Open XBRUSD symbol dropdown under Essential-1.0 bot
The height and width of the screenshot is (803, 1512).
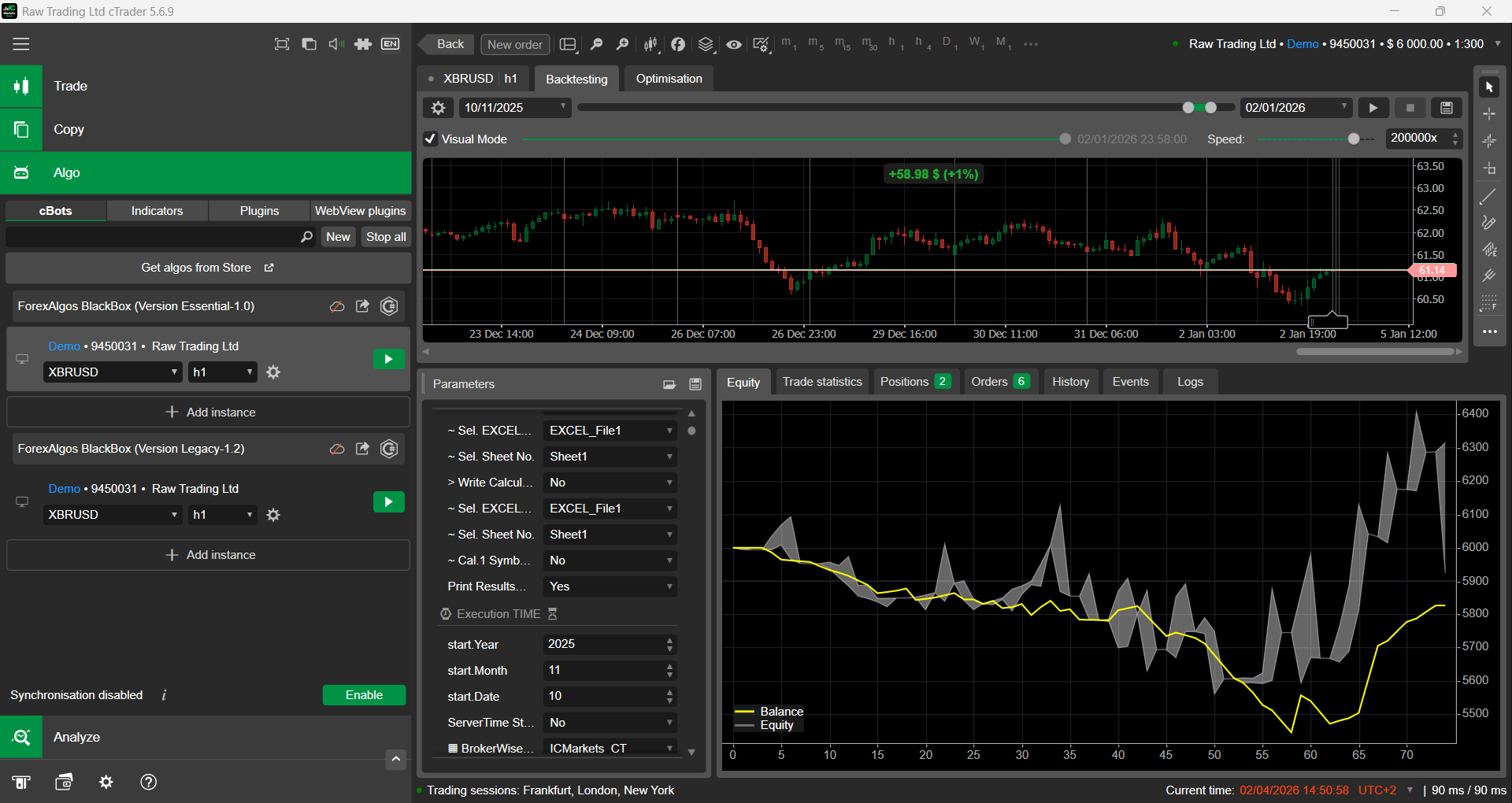[113, 372]
